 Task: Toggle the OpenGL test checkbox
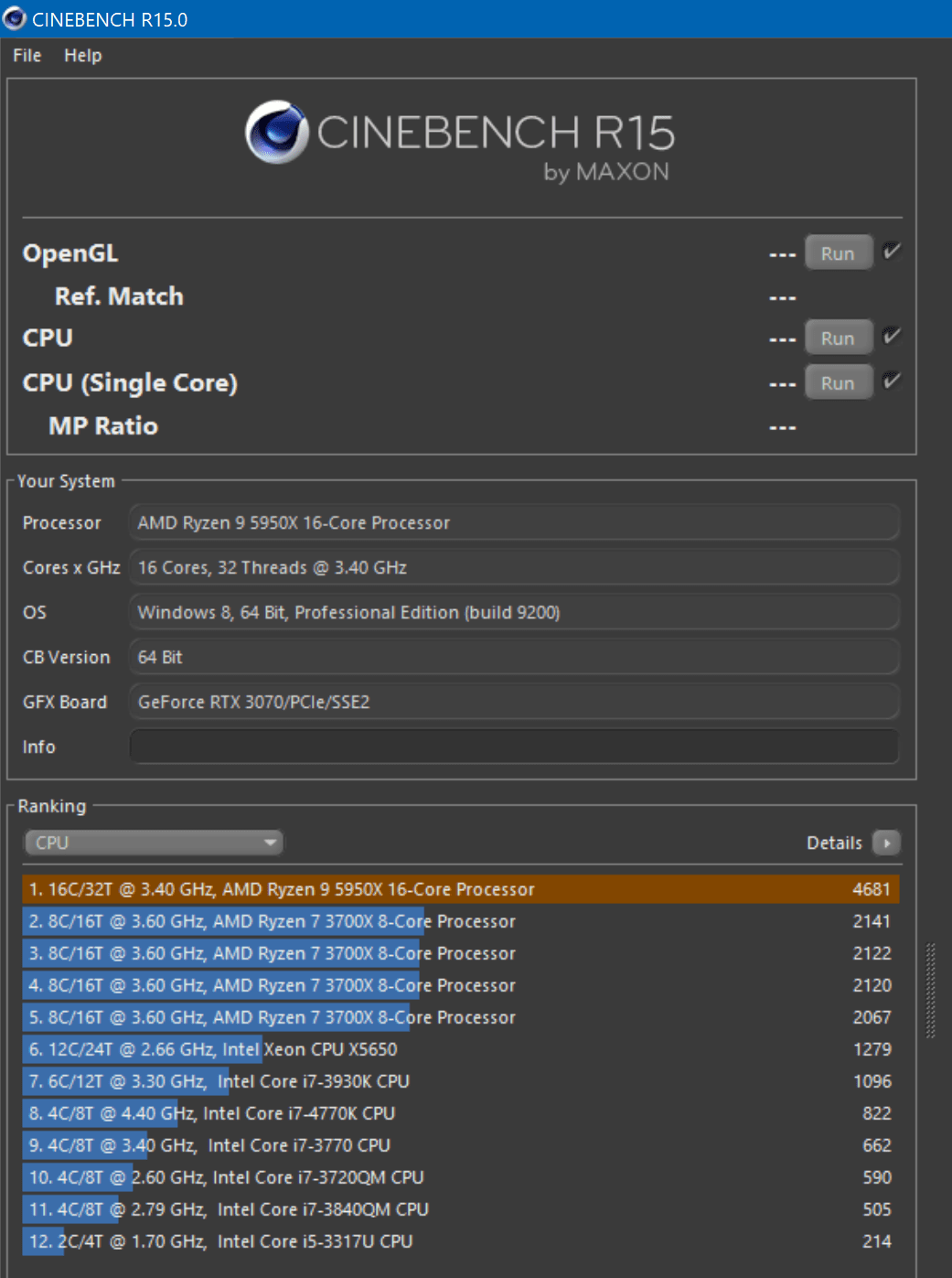[x=892, y=252]
